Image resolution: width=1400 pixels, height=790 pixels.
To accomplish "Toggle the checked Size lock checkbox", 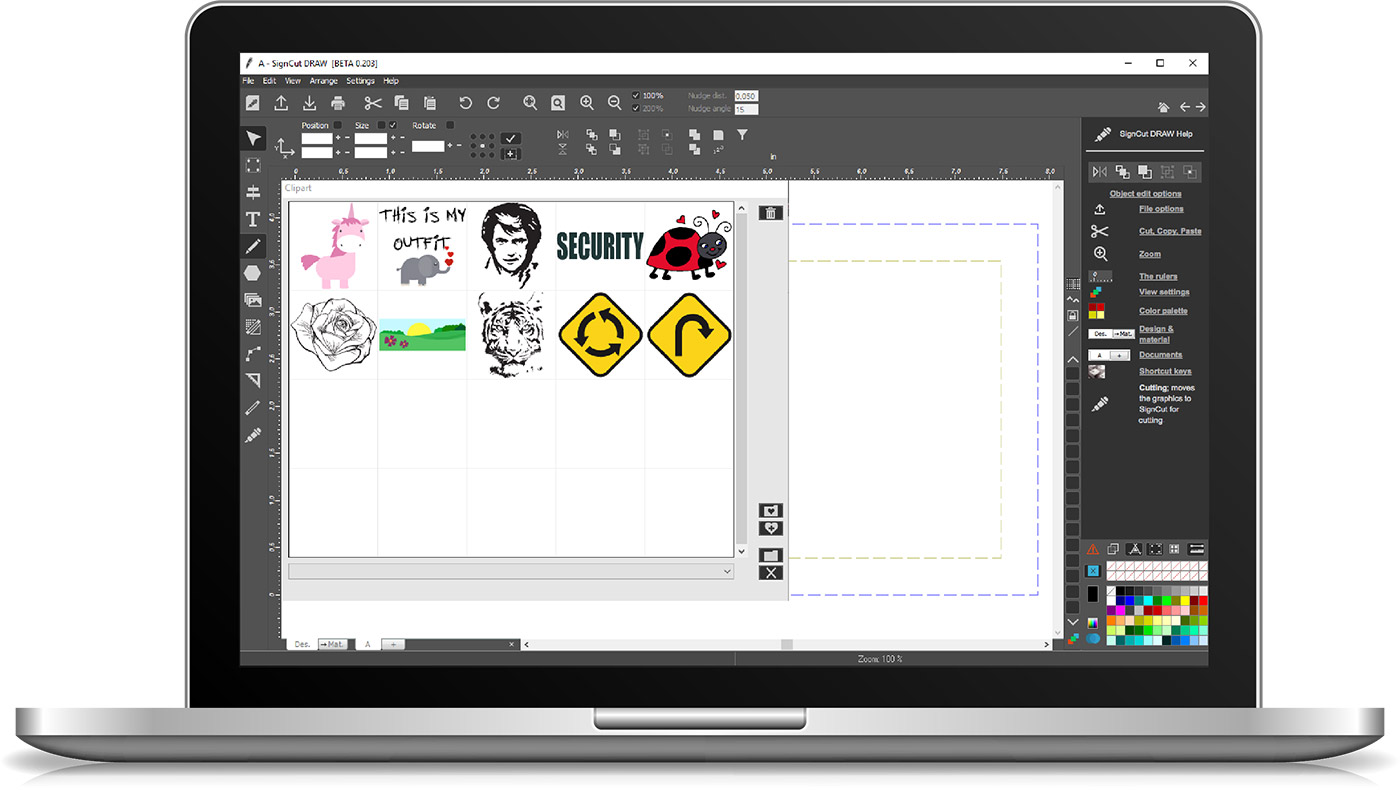I will (392, 125).
